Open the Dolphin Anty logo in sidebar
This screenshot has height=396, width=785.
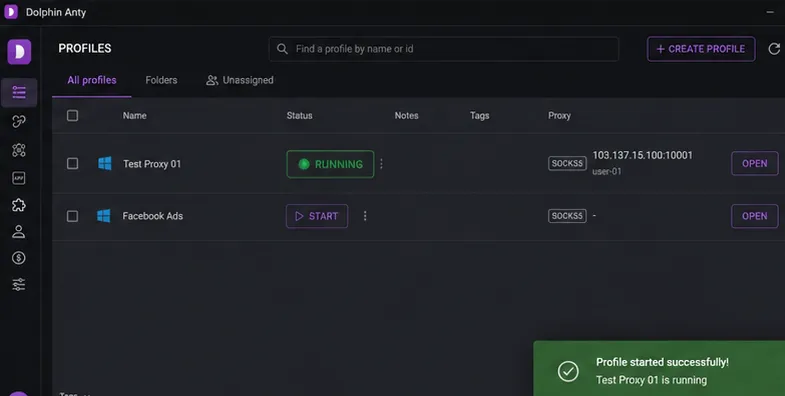click(19, 52)
